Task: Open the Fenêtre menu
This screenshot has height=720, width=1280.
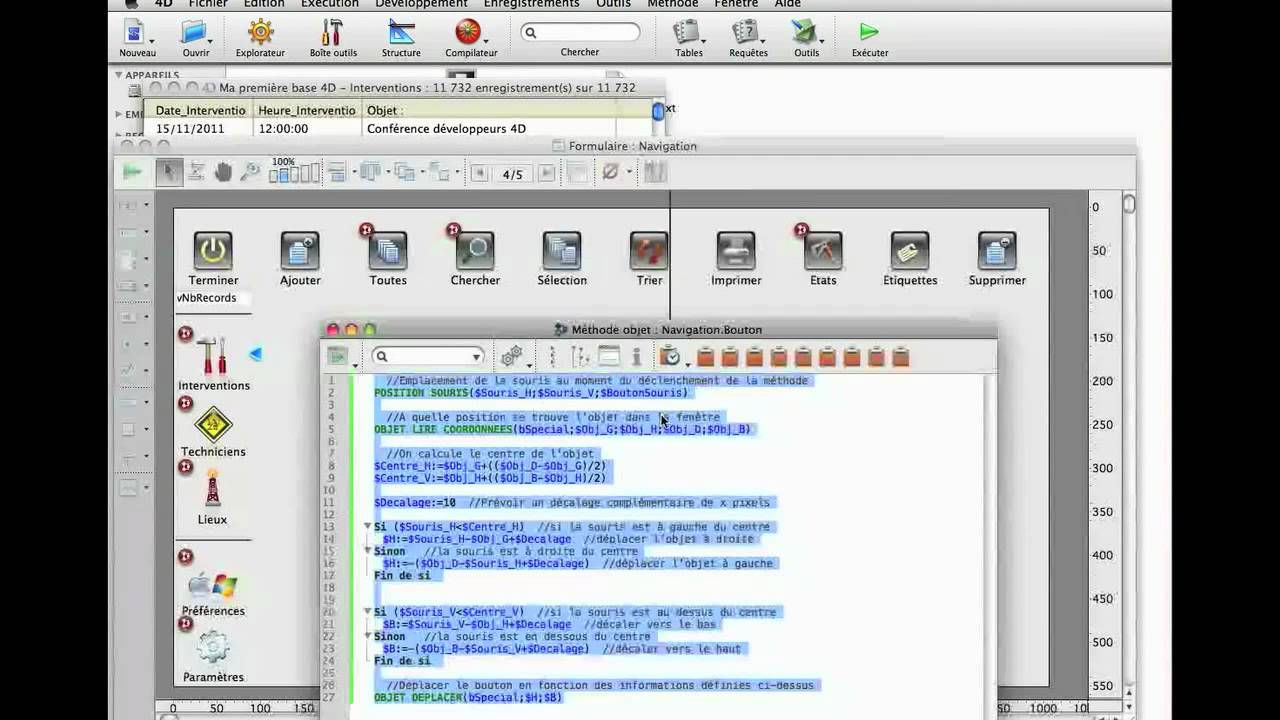Action: 736,4
